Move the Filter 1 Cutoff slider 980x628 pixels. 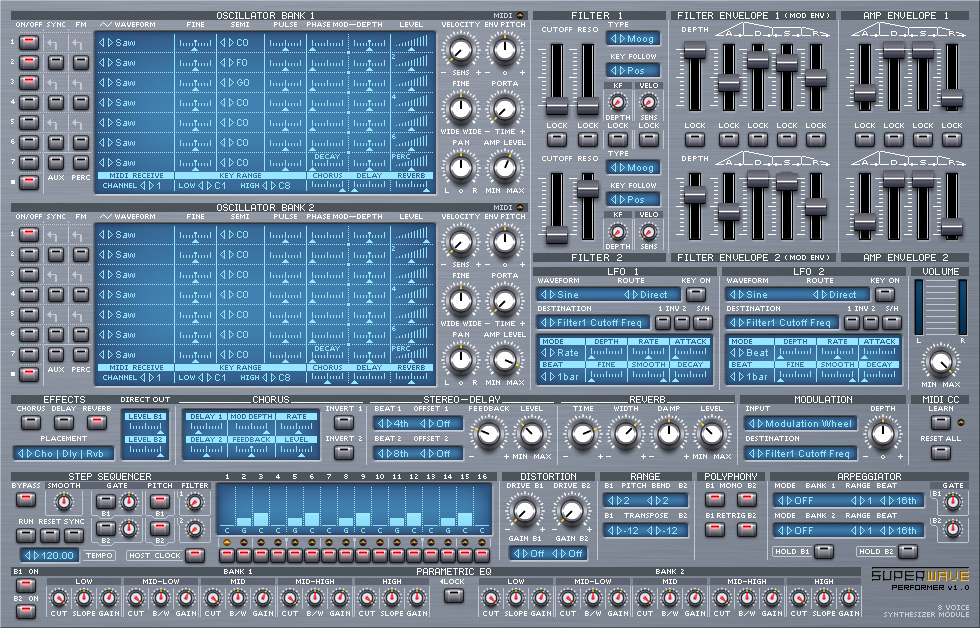pos(556,106)
